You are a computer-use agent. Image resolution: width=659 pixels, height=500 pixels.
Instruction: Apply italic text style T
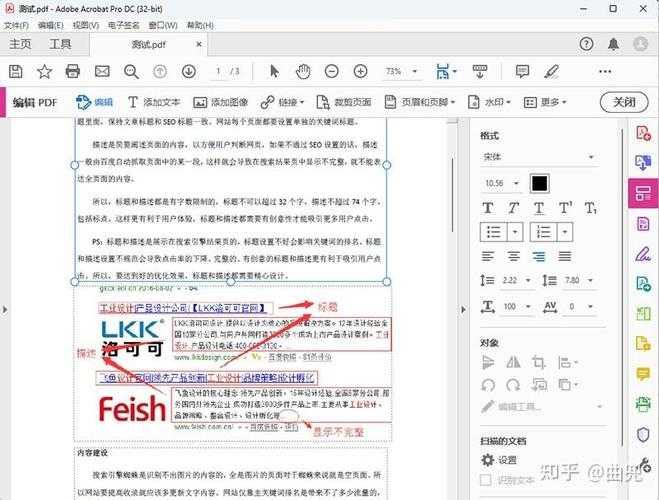[514, 208]
